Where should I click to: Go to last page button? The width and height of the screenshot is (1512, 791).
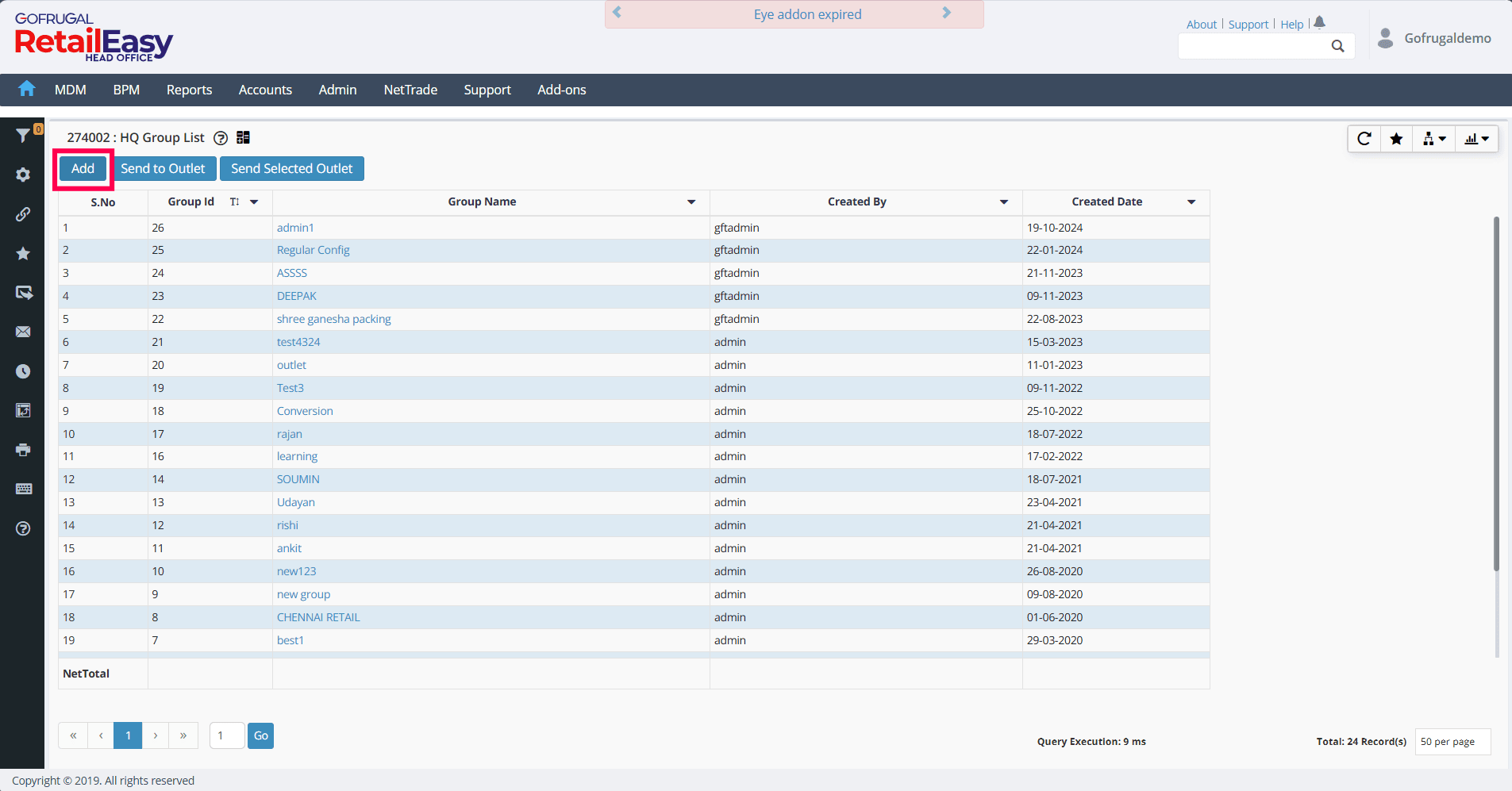[183, 735]
